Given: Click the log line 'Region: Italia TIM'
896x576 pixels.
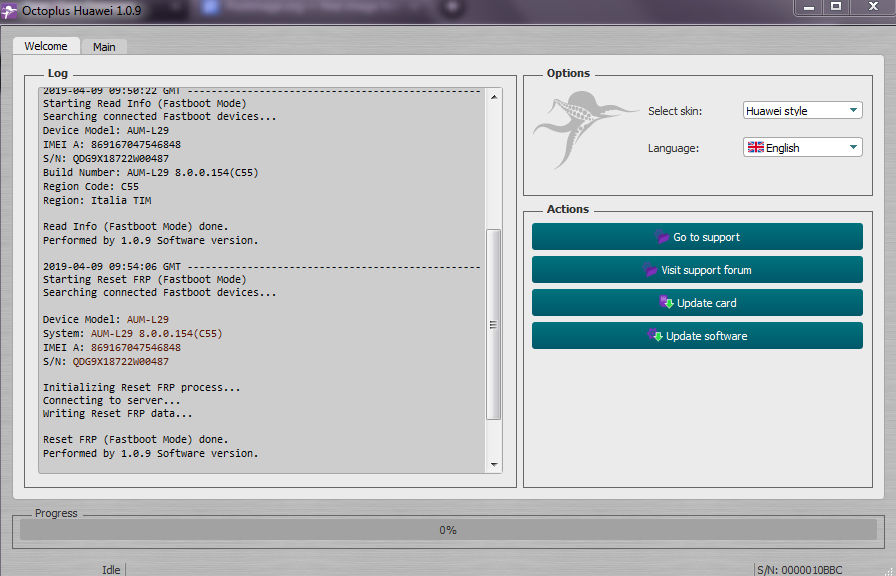Looking at the screenshot, I should click(x=97, y=201).
